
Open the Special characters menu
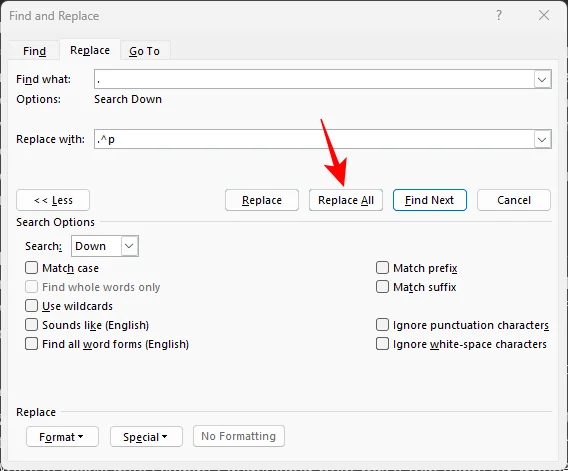click(x=146, y=437)
